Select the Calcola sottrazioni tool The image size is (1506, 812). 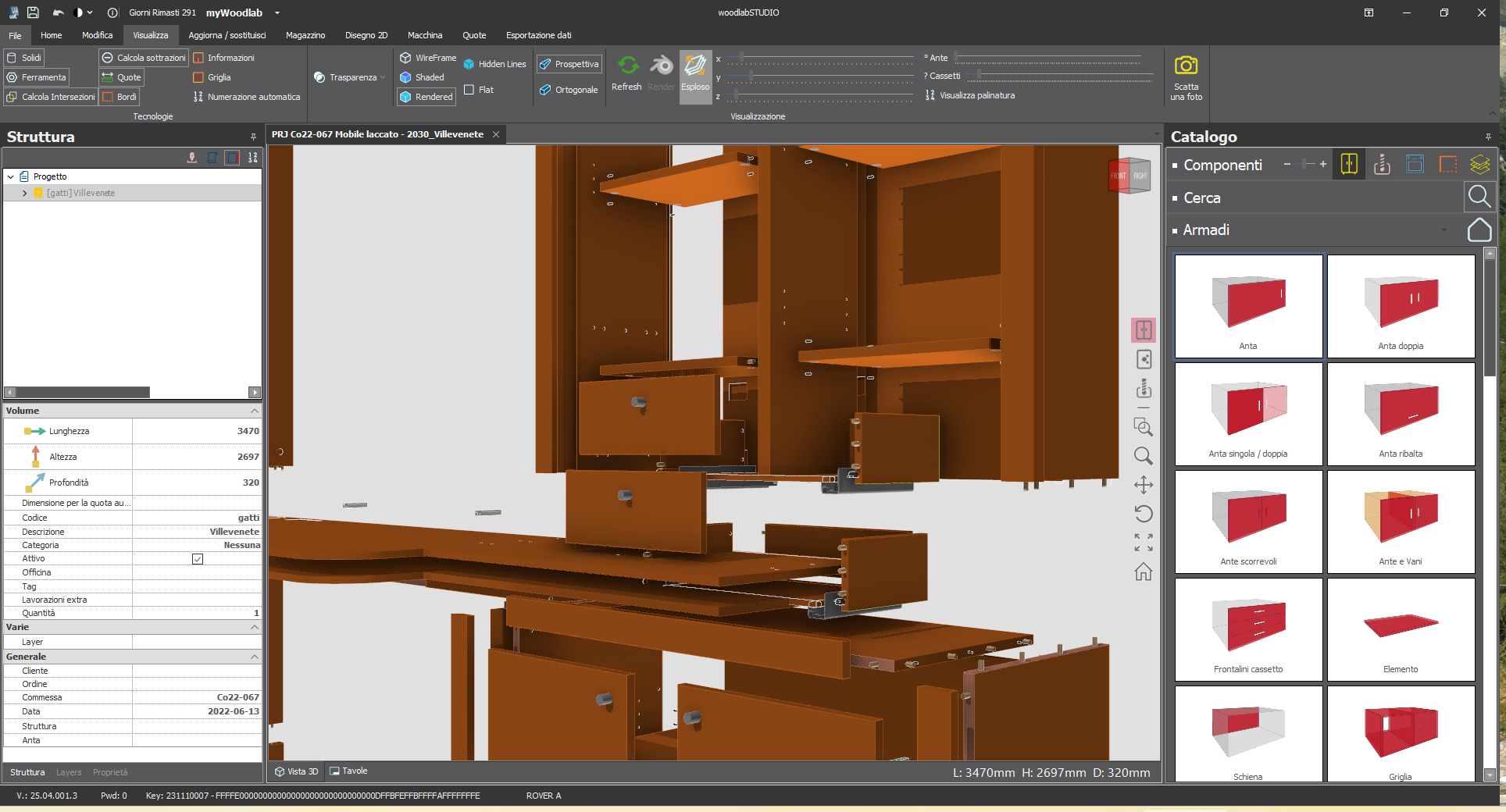point(143,57)
